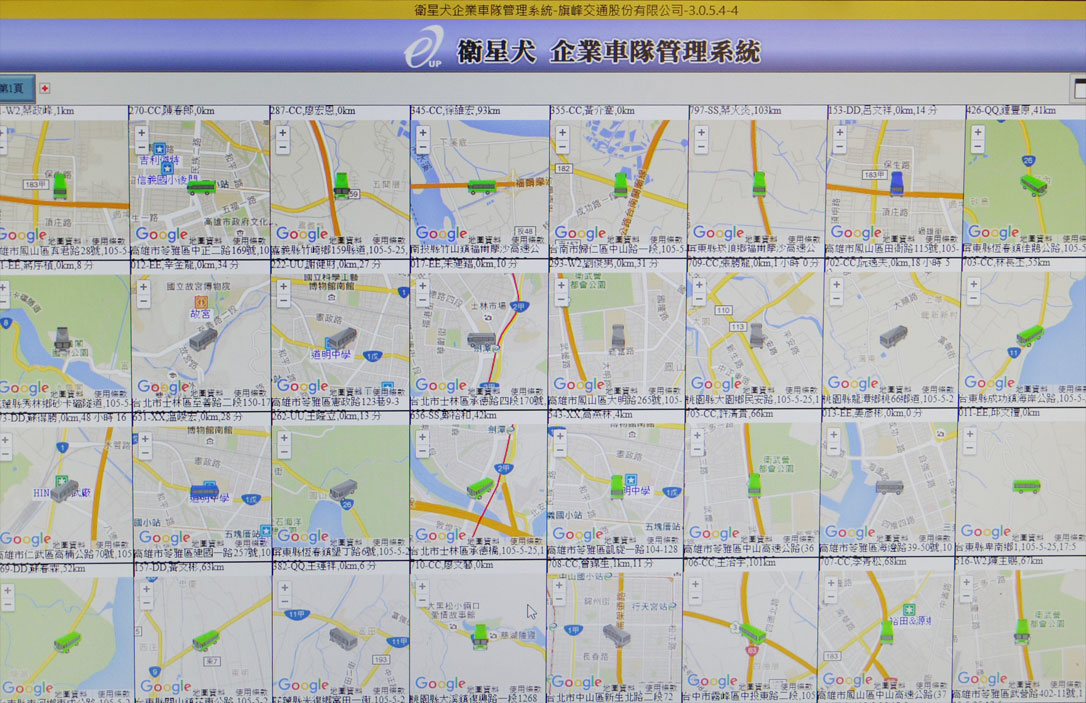This screenshot has width=1086, height=703.
Task: Click the green bus in the 707-CC map
Action: [887, 632]
